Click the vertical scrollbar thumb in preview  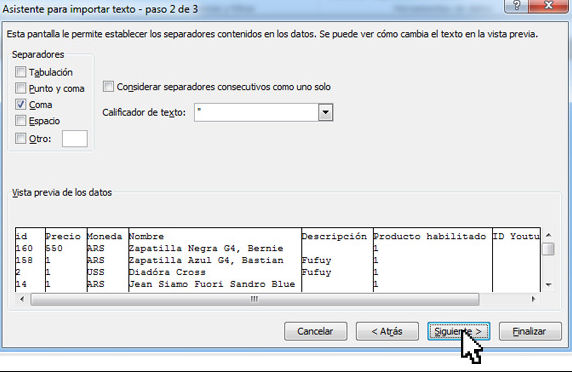(x=548, y=249)
